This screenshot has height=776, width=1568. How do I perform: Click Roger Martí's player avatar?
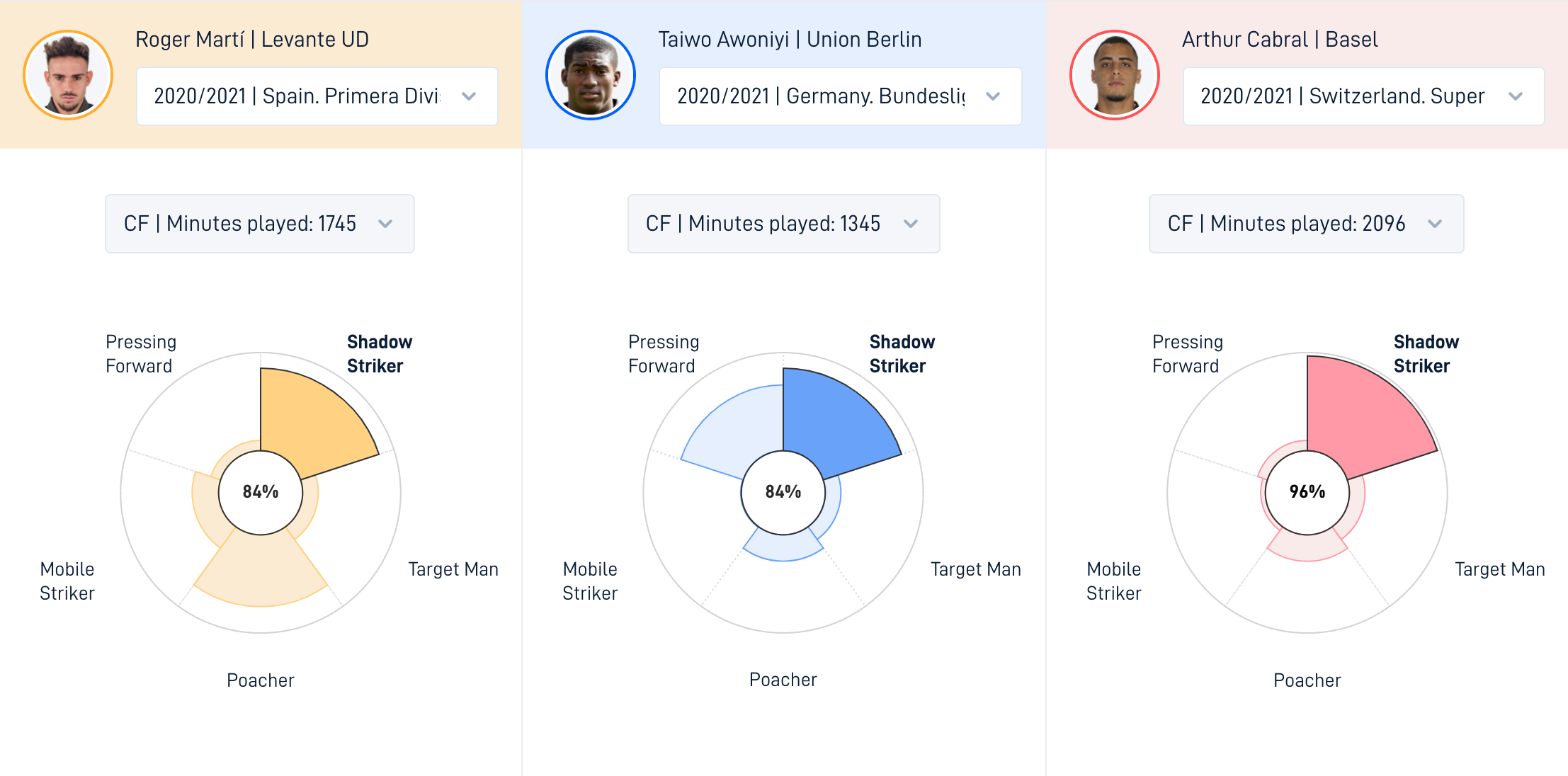pos(68,75)
